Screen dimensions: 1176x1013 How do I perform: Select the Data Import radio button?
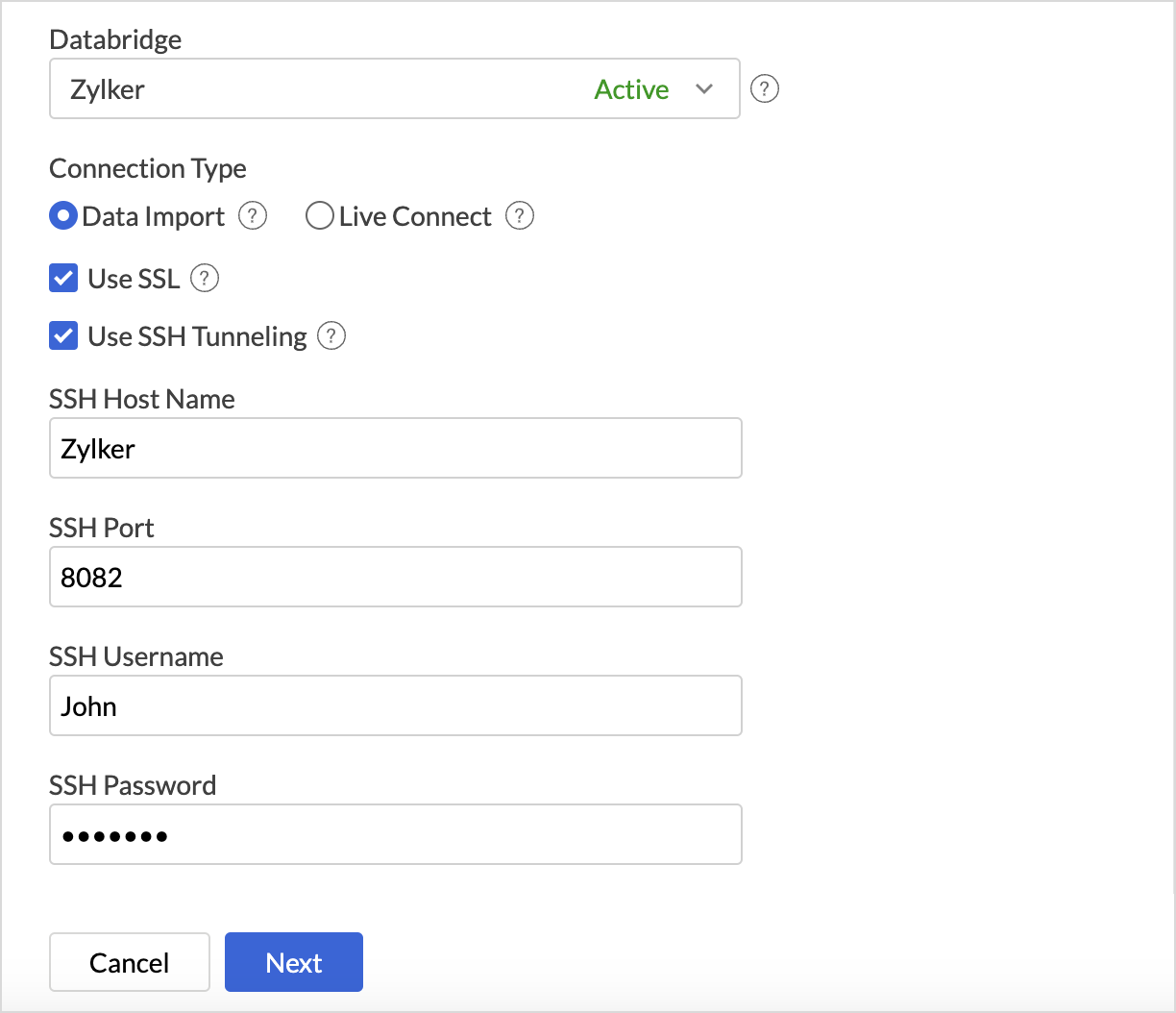(63, 216)
